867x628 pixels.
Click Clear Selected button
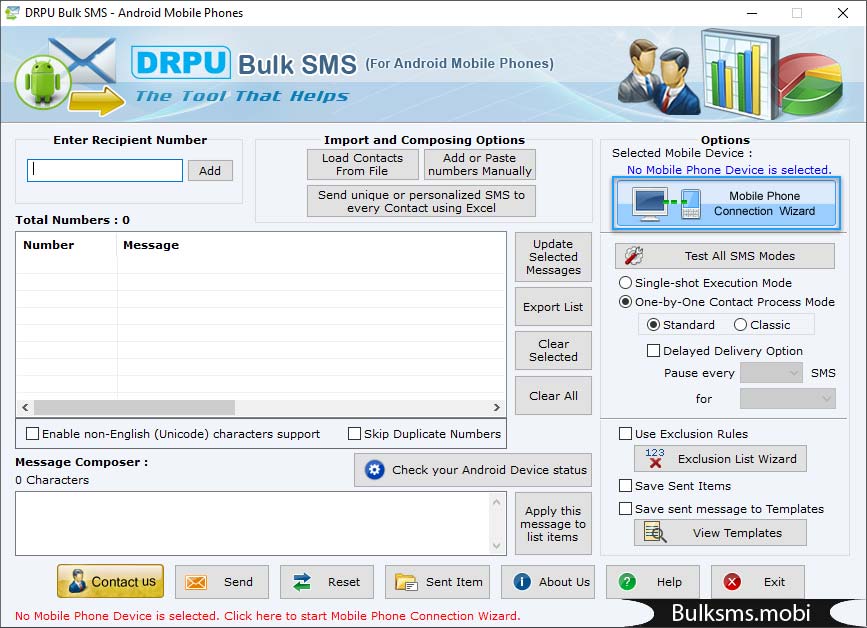553,350
